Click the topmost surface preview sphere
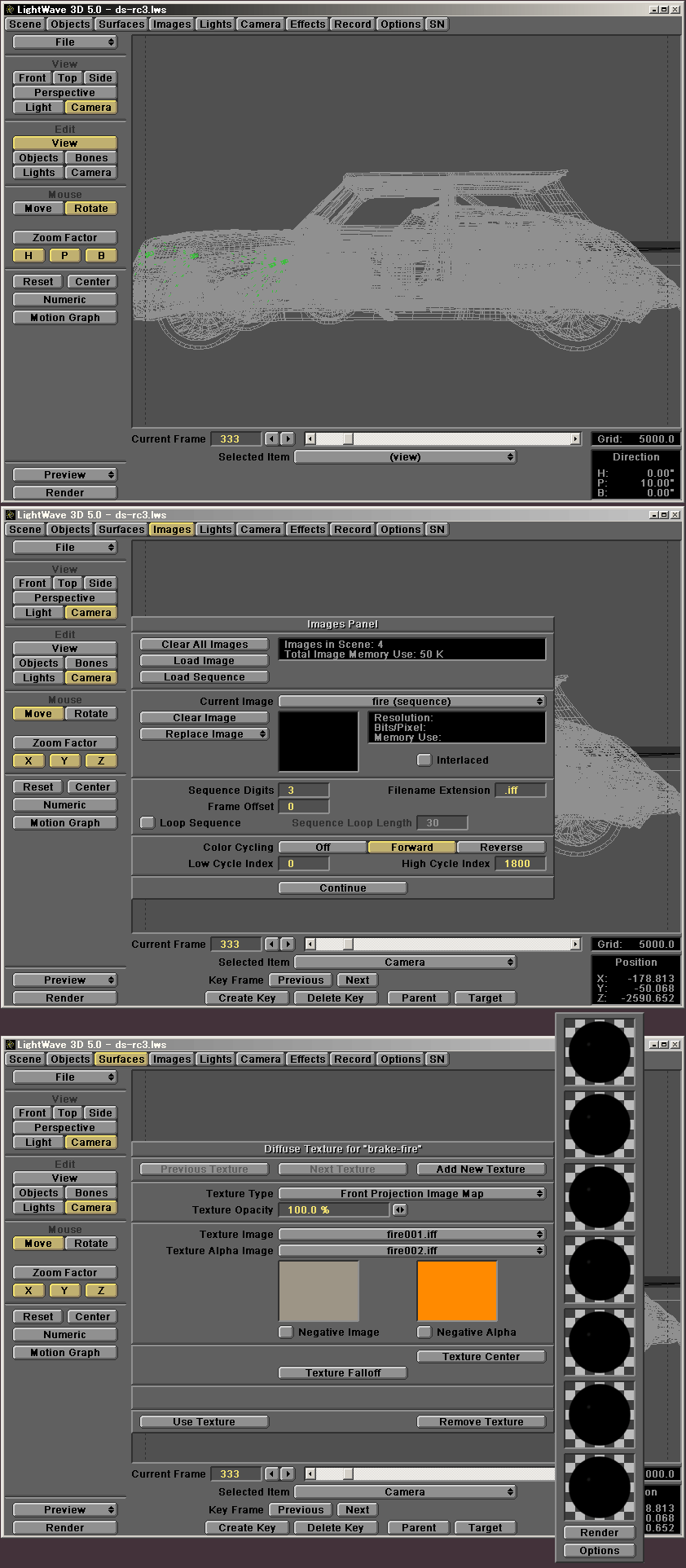This screenshot has width=686, height=1568. click(x=600, y=1051)
